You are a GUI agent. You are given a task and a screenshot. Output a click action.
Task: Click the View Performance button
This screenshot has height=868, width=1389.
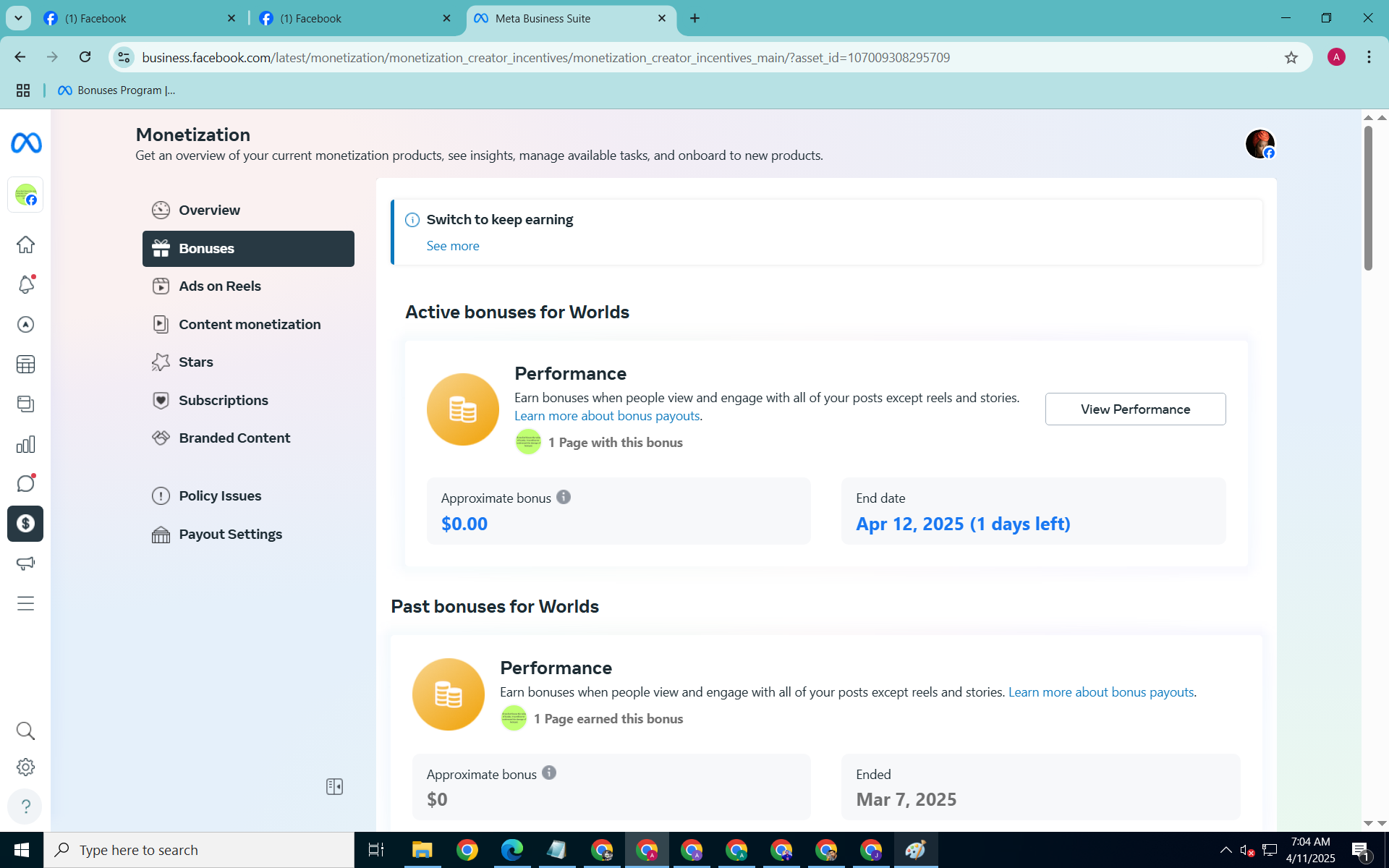pos(1135,409)
